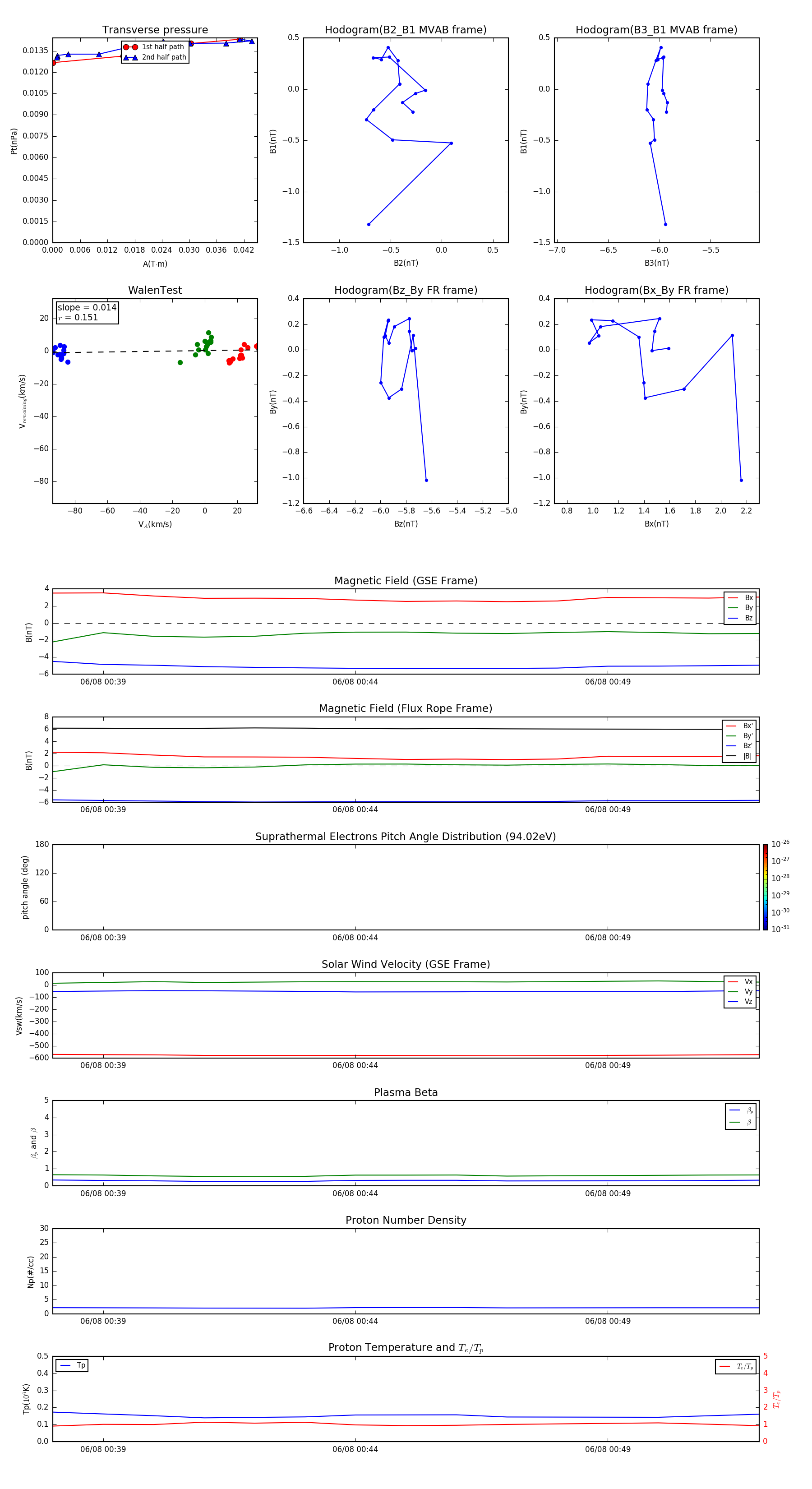Click the pitch angle colorbar gradient

pos(765,887)
